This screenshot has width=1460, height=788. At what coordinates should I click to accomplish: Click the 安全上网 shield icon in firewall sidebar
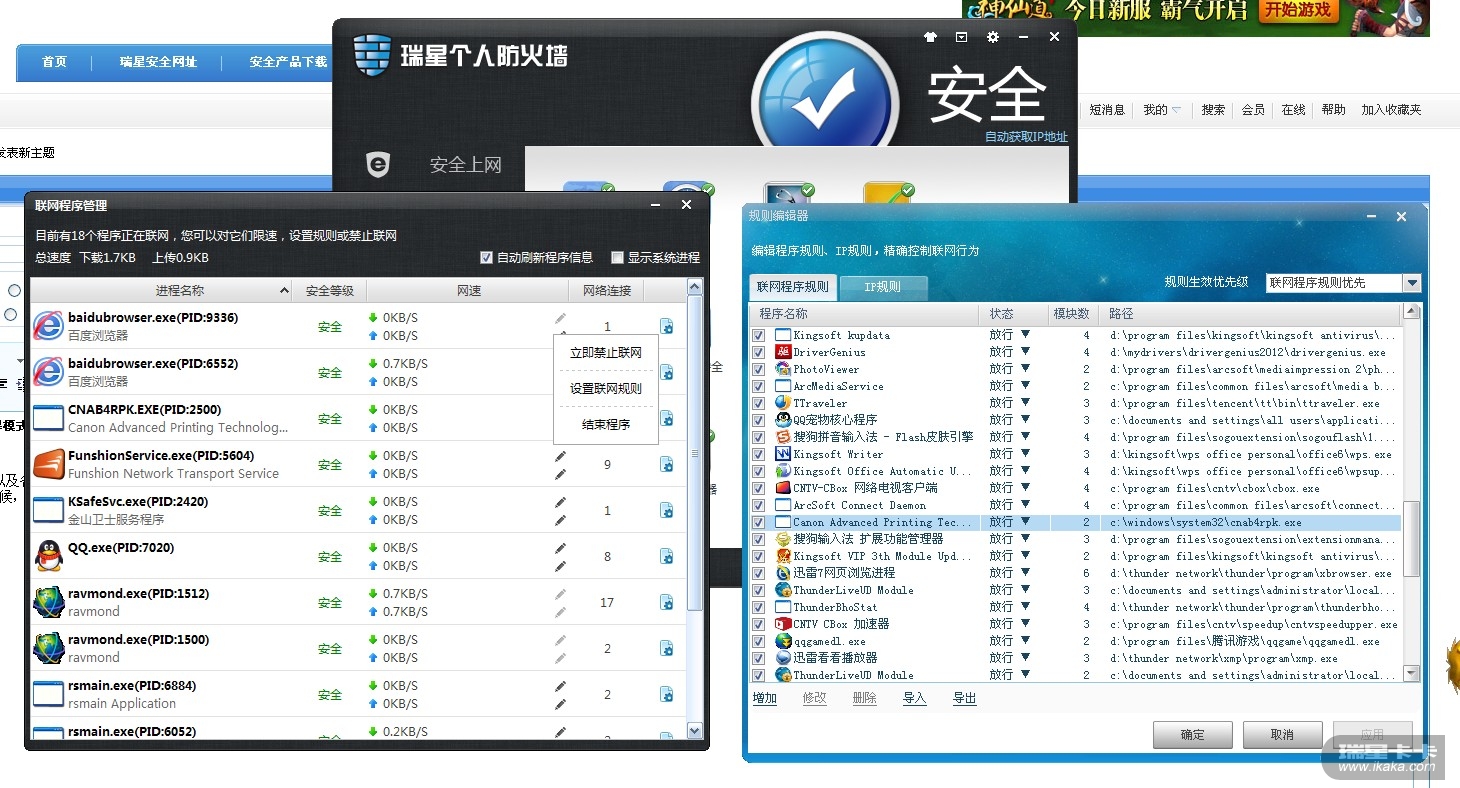378,165
